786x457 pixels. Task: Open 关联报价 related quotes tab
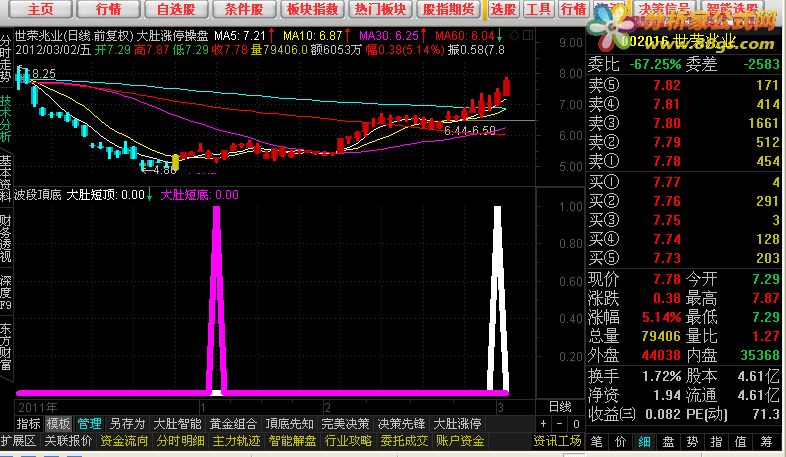tap(68, 441)
